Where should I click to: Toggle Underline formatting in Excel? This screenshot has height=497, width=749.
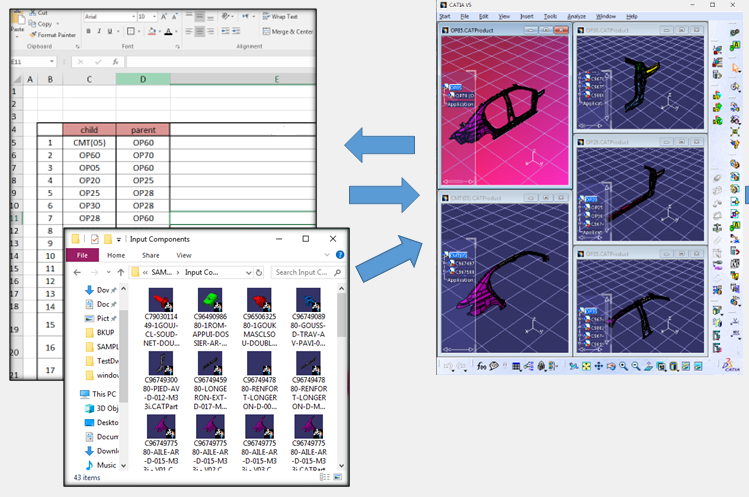click(x=110, y=31)
